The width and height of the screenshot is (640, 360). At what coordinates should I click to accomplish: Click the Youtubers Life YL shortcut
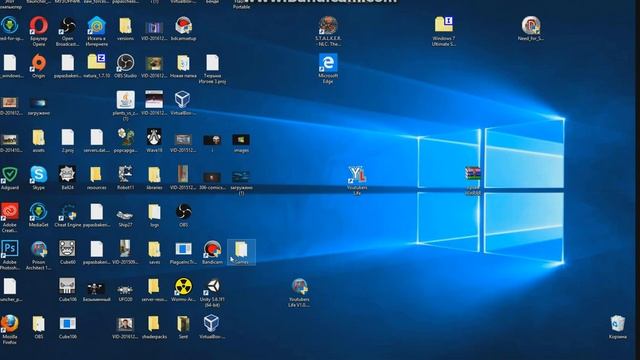coord(357,175)
